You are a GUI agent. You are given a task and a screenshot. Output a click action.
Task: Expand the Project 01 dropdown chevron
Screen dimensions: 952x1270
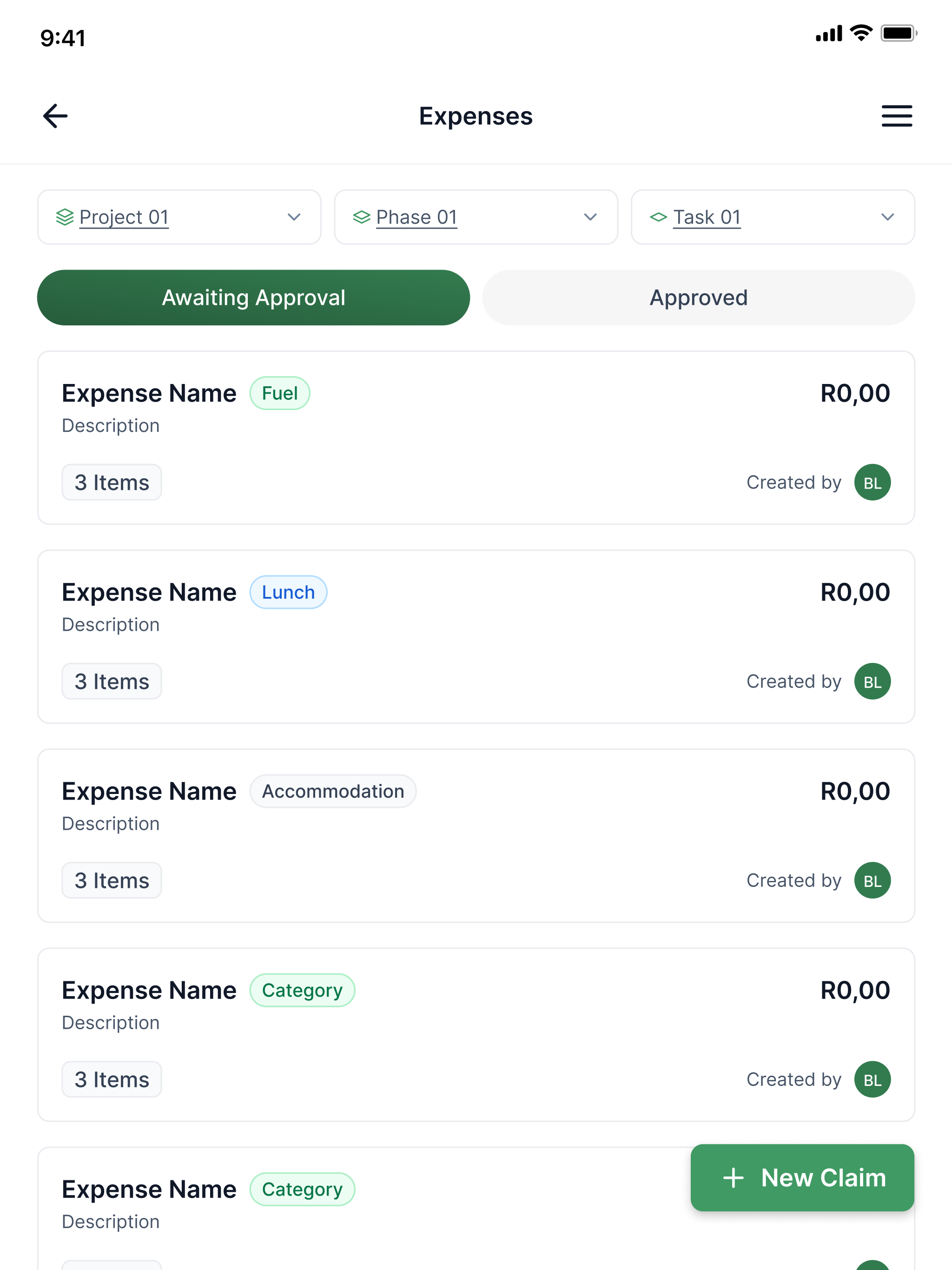pos(294,217)
